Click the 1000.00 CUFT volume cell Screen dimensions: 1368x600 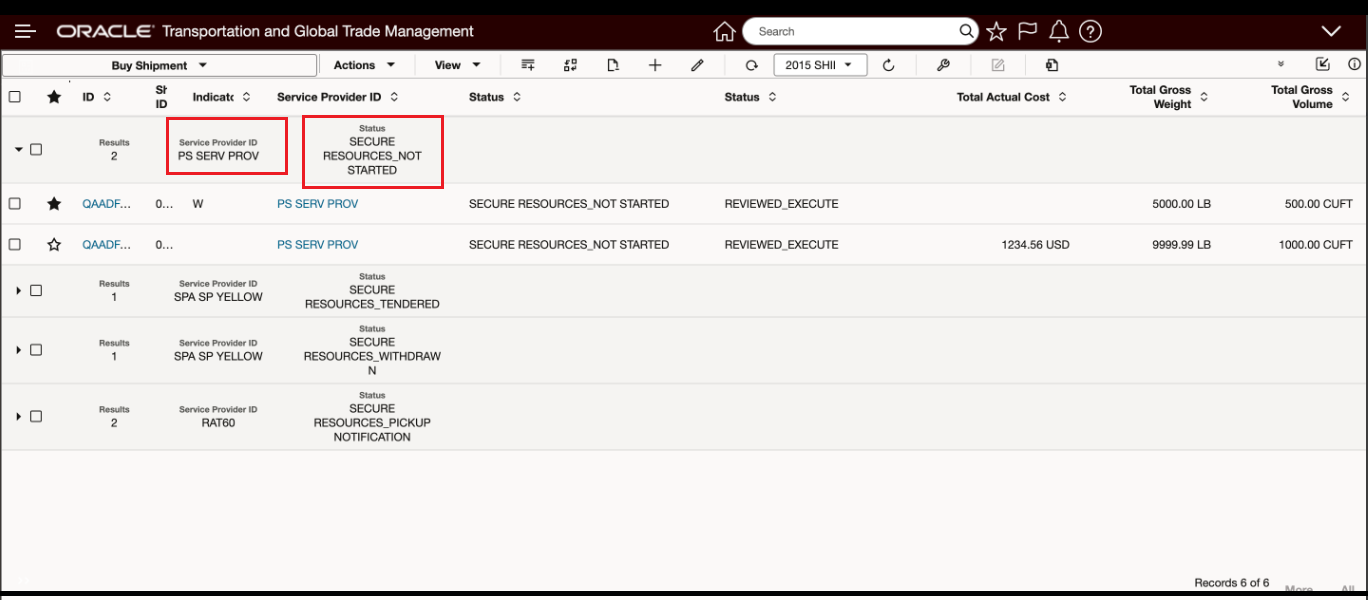[x=1315, y=245]
